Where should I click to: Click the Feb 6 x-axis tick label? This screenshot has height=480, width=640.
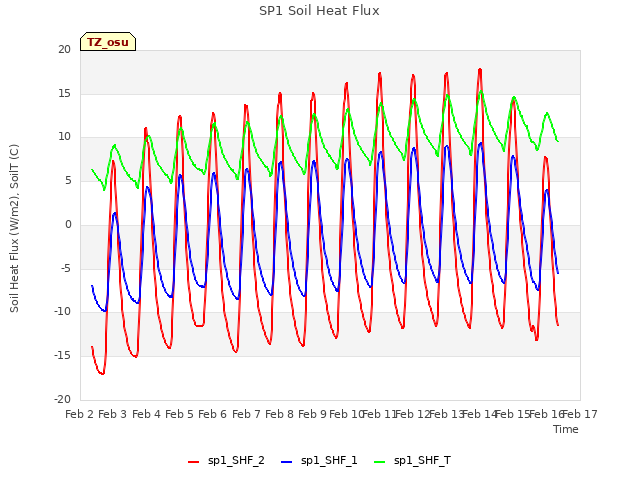pos(212,414)
